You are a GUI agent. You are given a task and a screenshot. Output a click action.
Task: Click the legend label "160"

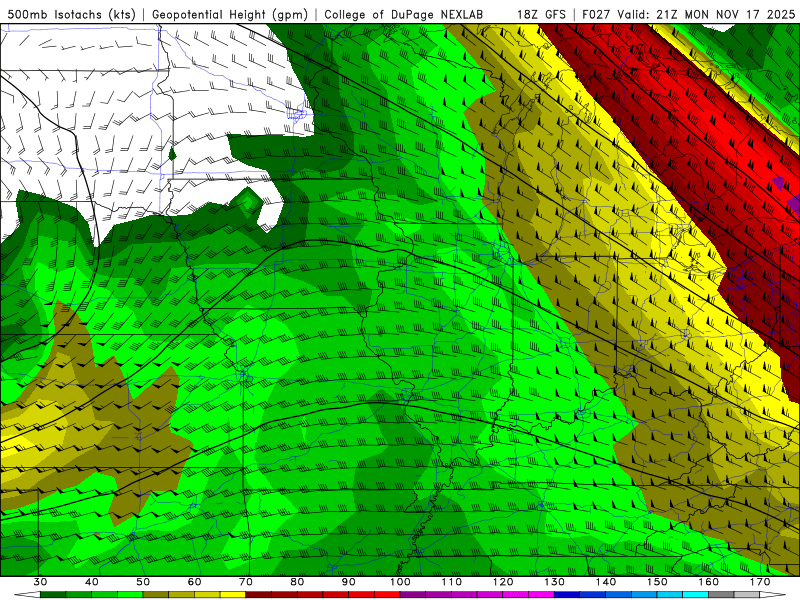[x=709, y=582]
